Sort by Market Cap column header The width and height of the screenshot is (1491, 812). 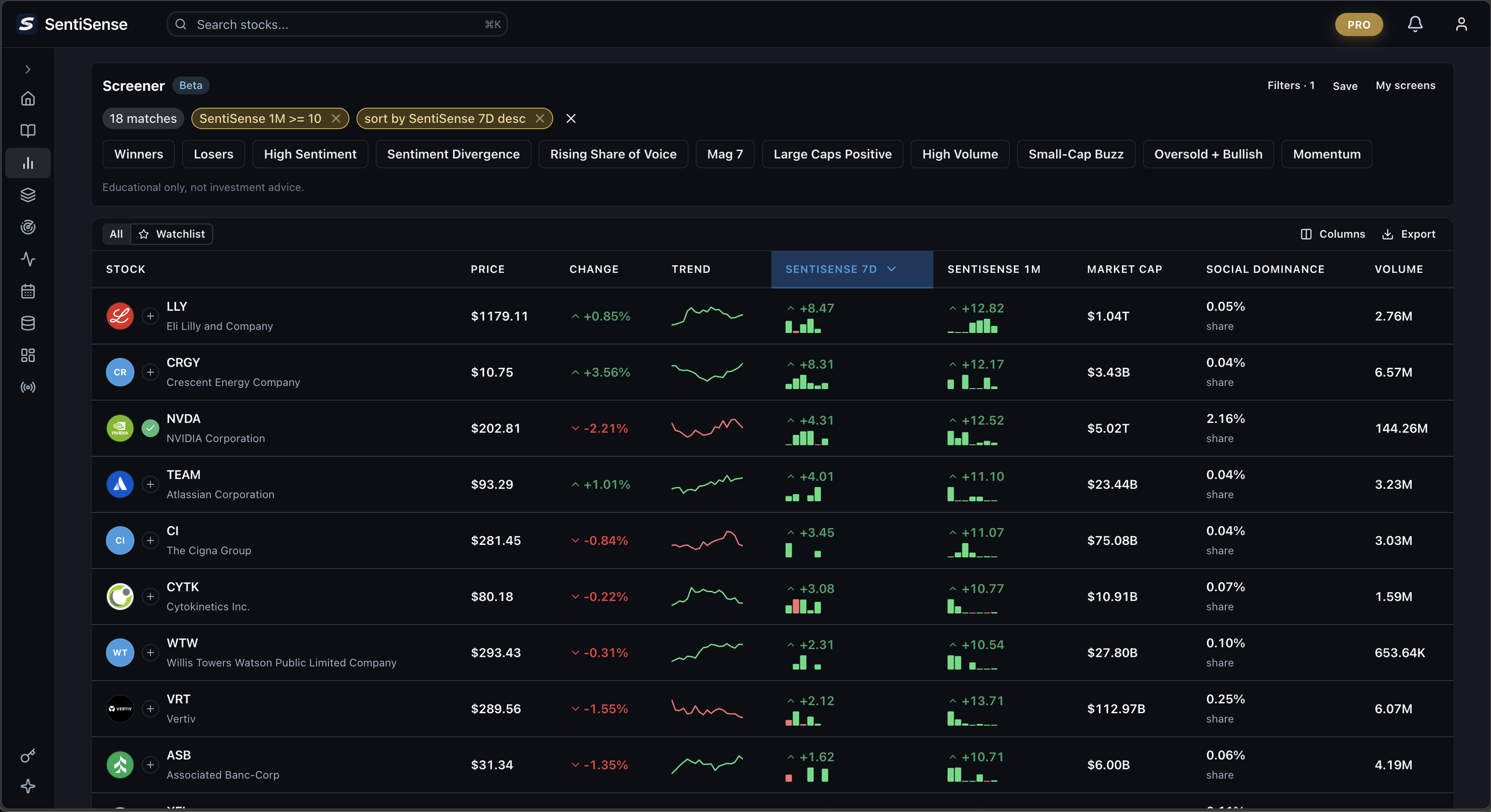pyautogui.click(x=1124, y=270)
